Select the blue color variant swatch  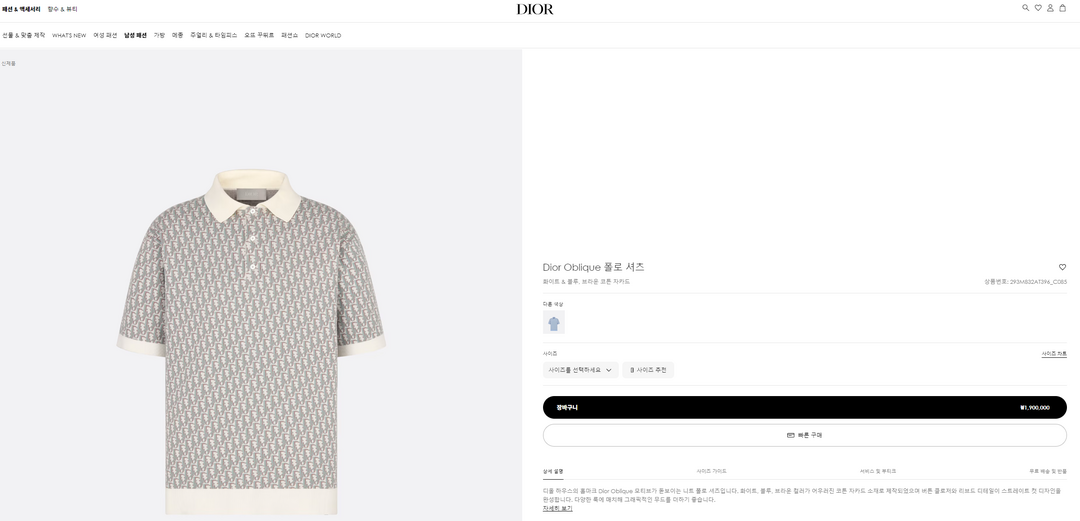point(554,322)
